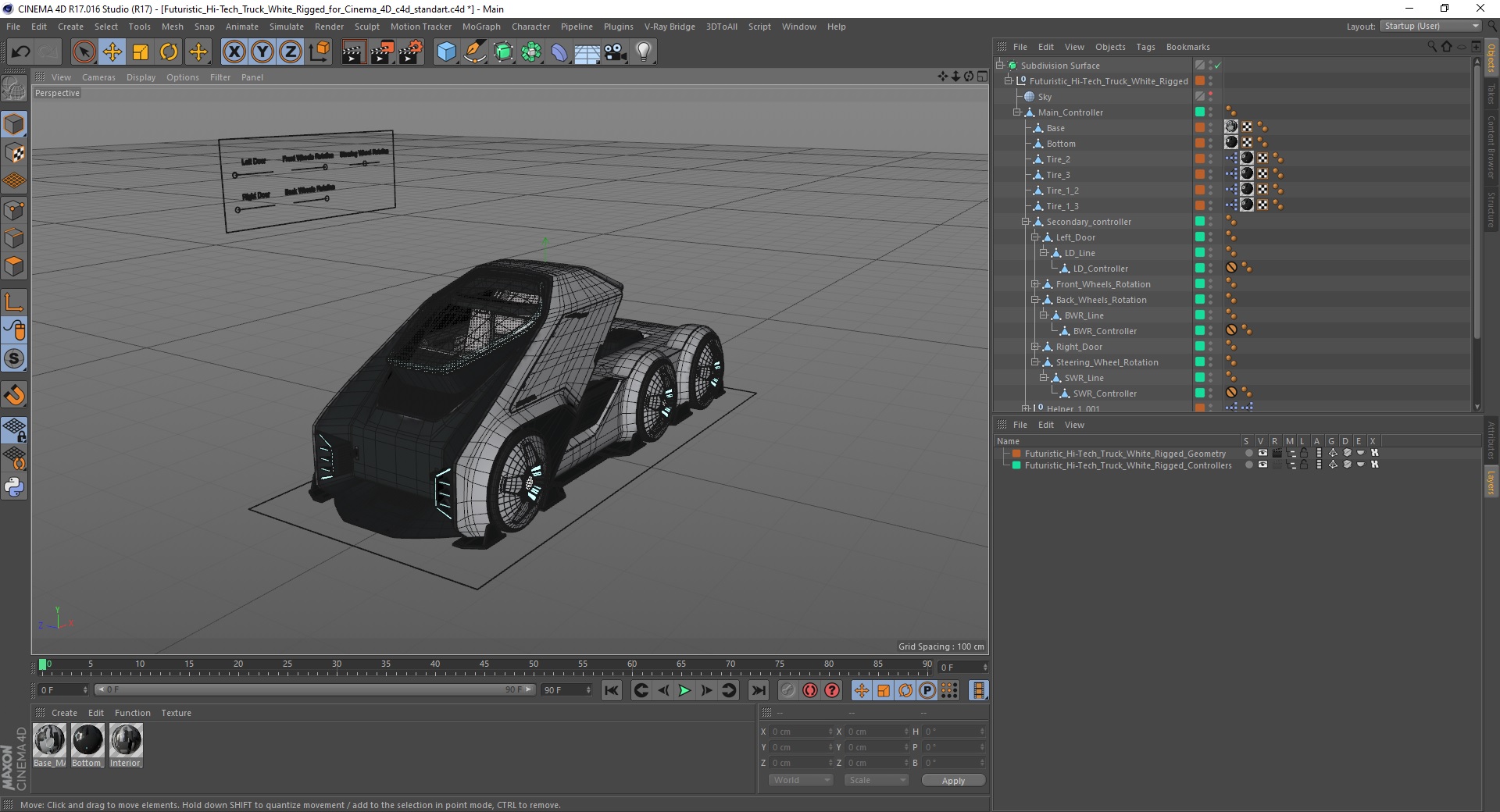Toggle Geometry layer visibility eye
The height and width of the screenshot is (812, 1500).
[1262, 453]
